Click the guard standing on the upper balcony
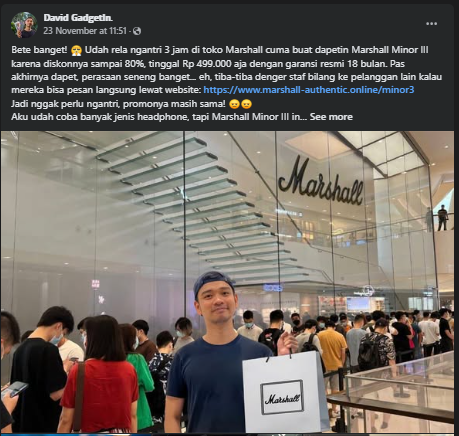Screen dimensions: 459x436 442,218
